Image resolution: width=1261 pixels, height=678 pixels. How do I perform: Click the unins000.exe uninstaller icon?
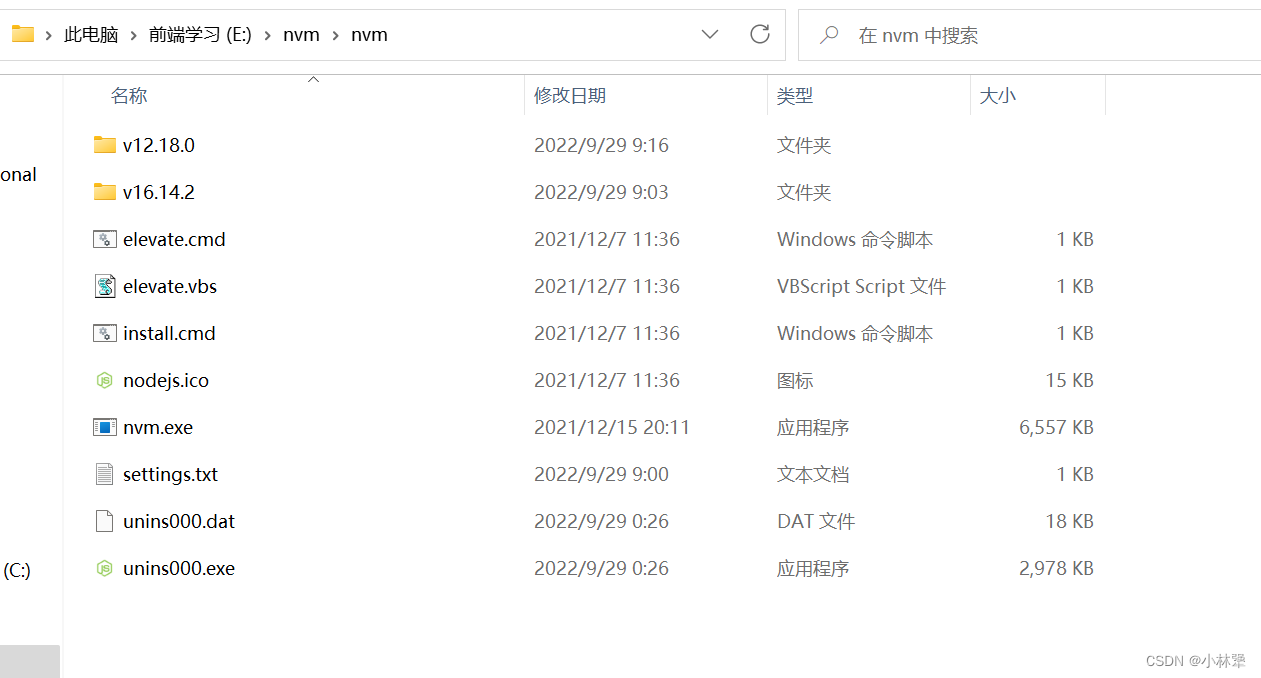point(105,568)
